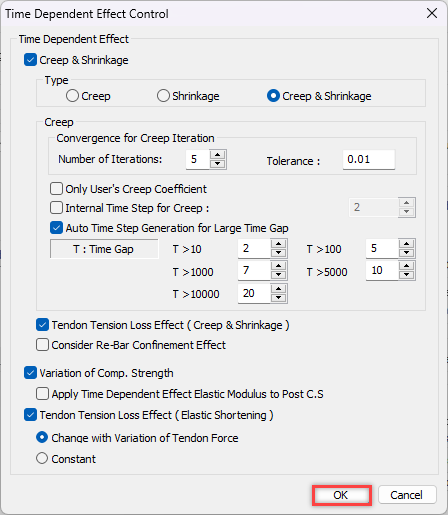Increase T >1000 step value

coord(279,266)
